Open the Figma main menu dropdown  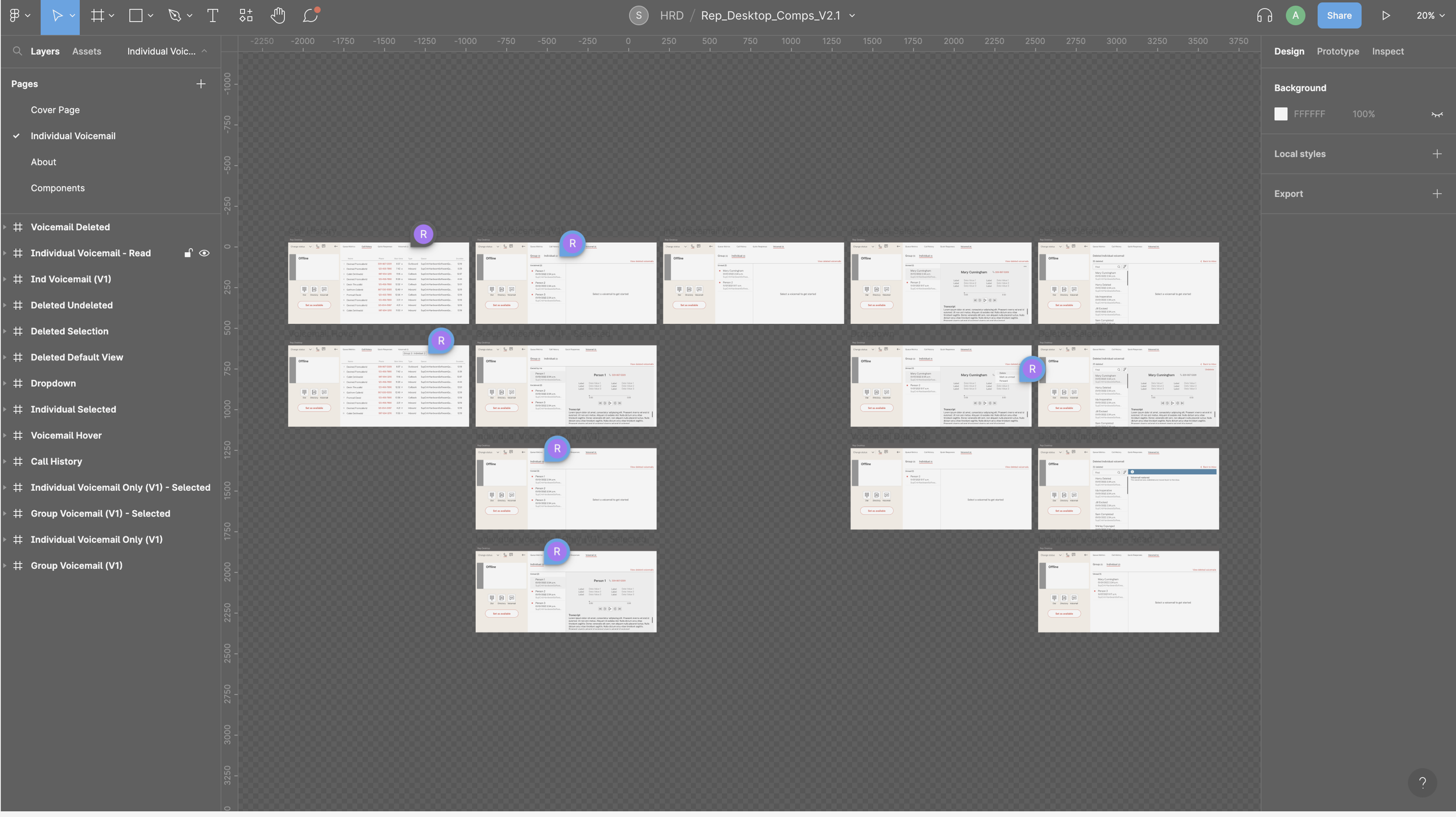19,16
